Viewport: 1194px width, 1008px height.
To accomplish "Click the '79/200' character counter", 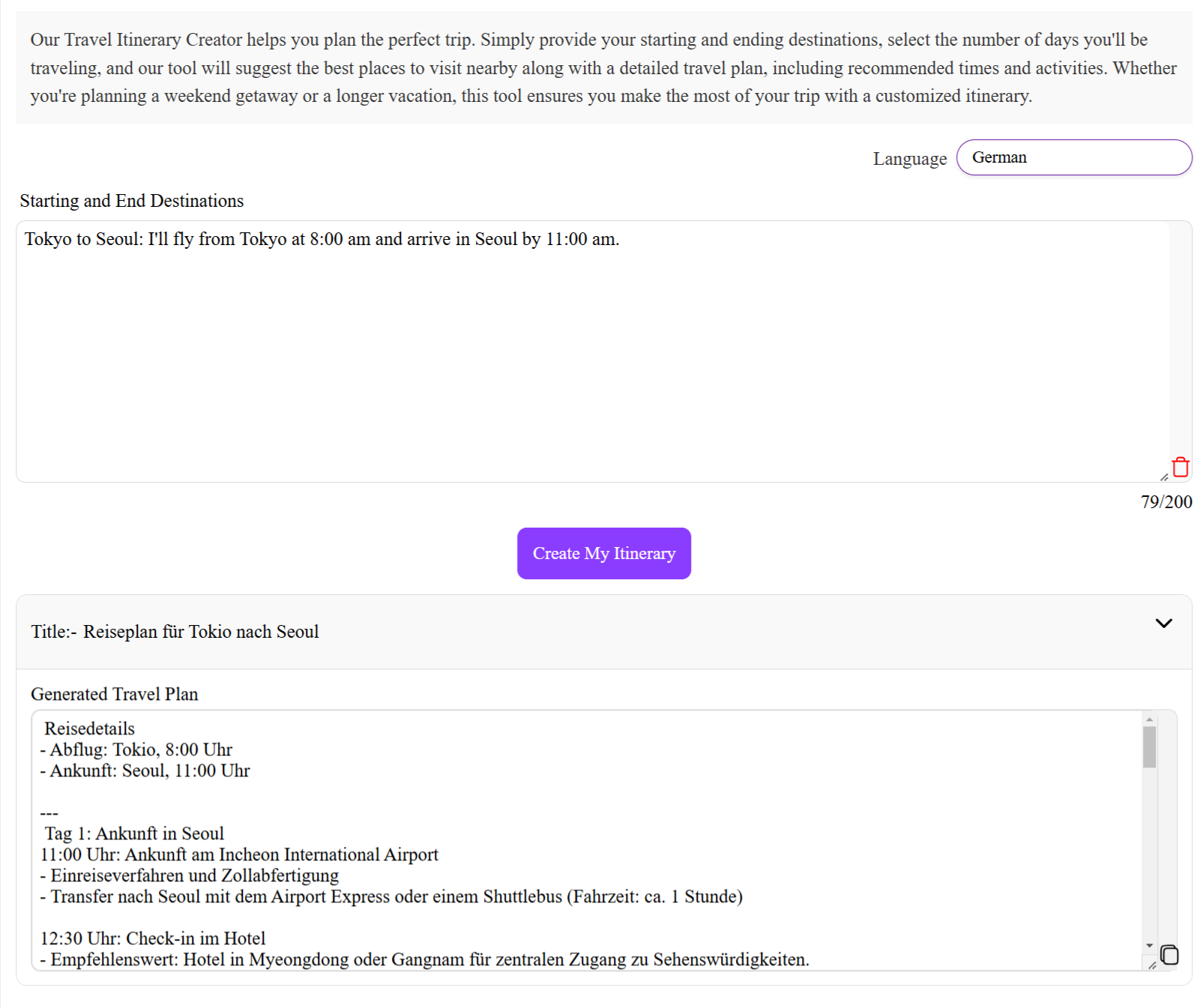I will pos(1166,502).
